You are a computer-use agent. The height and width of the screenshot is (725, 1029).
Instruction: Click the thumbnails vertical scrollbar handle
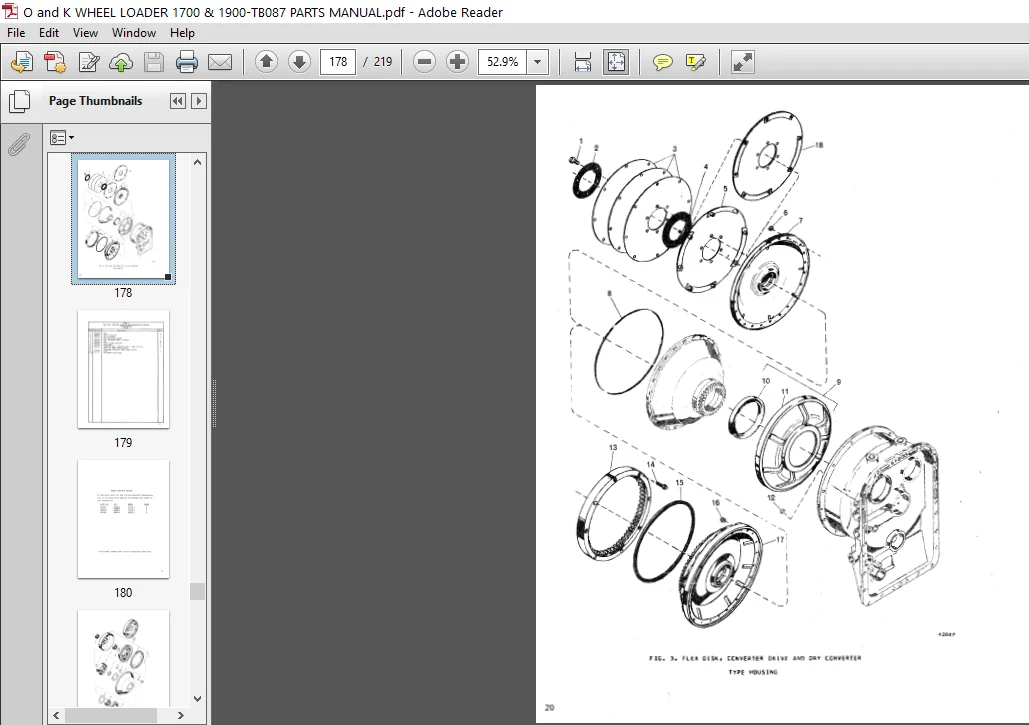point(198,591)
